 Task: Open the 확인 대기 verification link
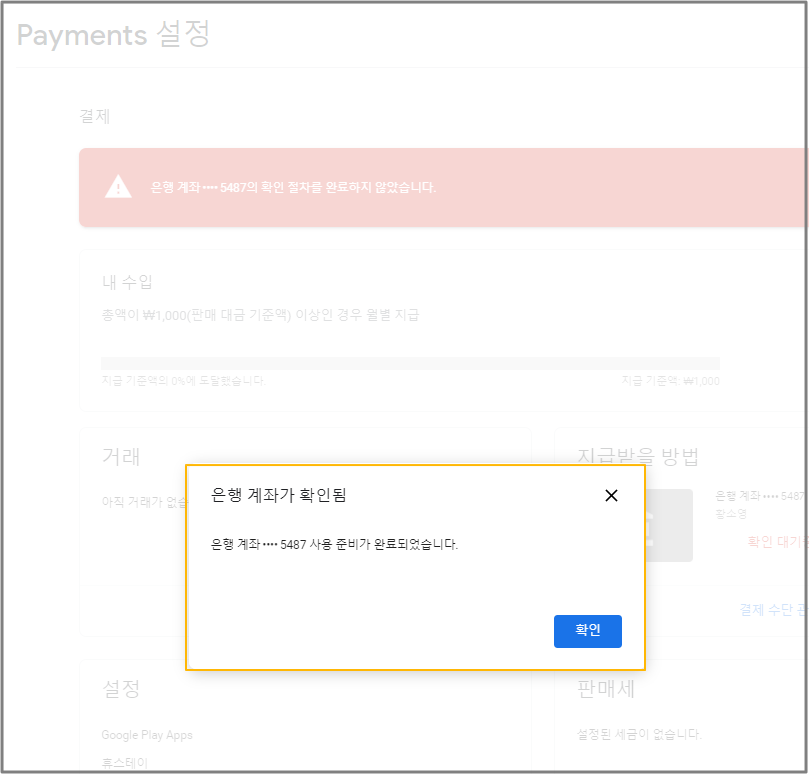coord(776,541)
